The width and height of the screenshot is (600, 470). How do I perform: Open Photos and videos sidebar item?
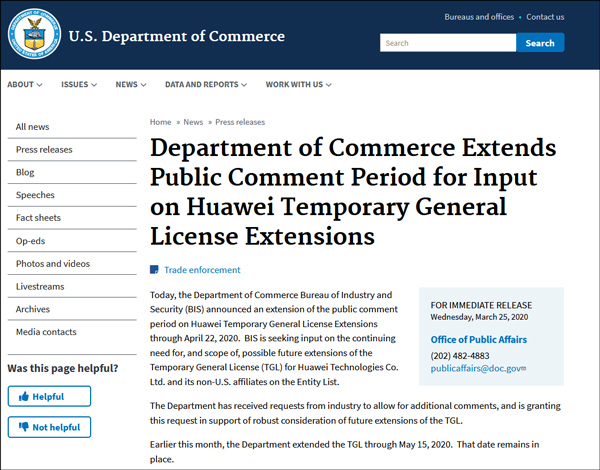[x=52, y=264]
